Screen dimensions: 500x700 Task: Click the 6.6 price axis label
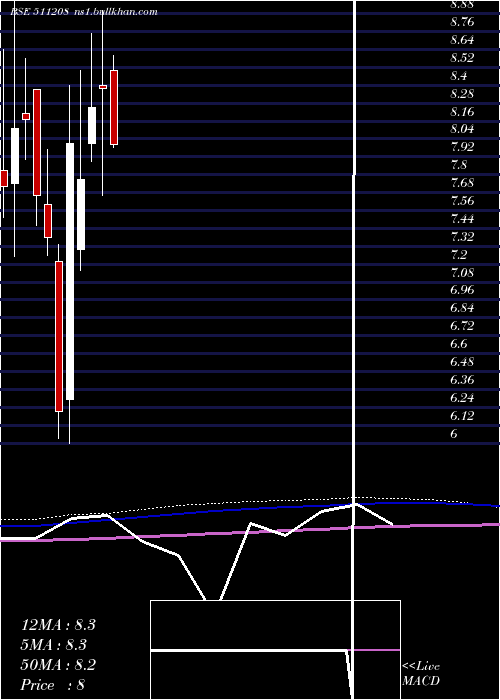tap(458, 344)
